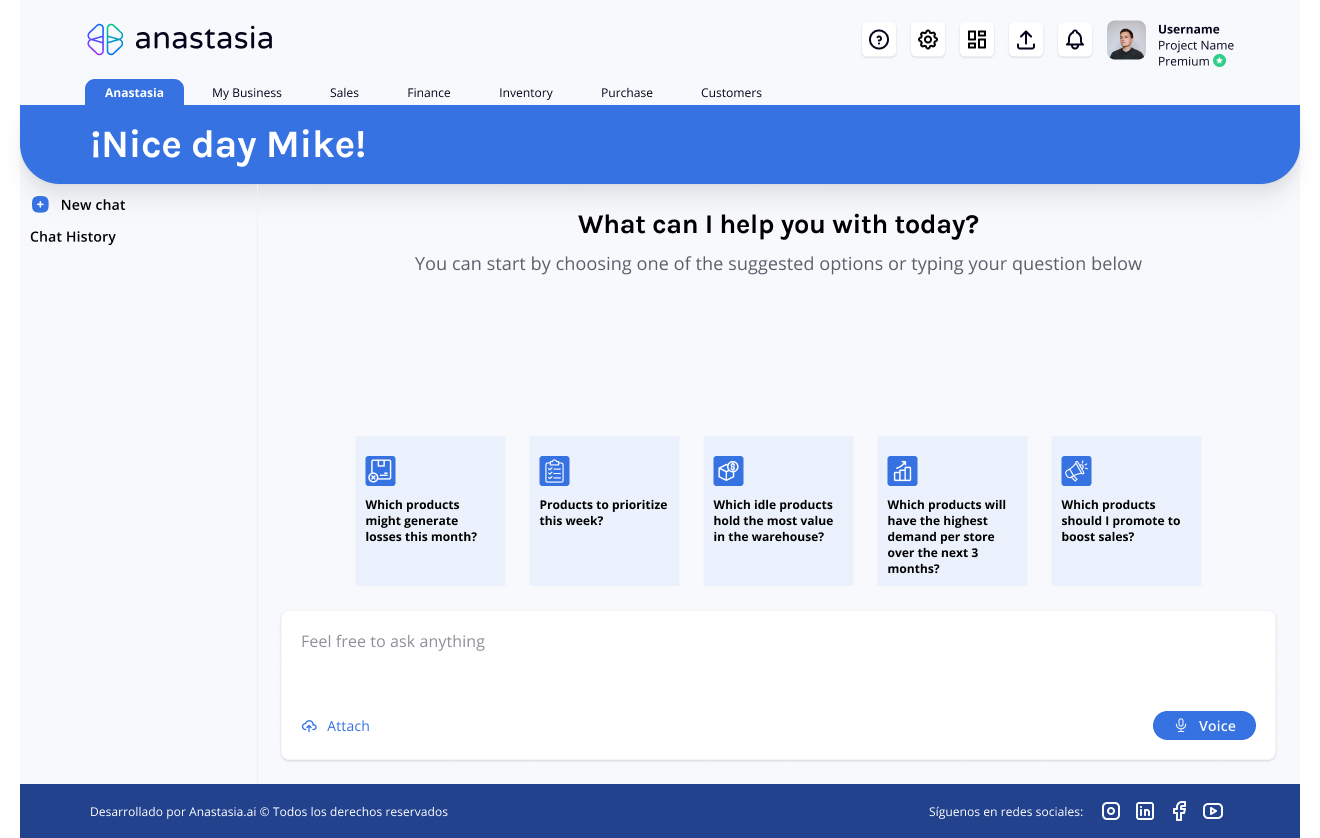The image size is (1320, 838).
Task: Open the Instagram icon in footer
Action: pos(1111,811)
